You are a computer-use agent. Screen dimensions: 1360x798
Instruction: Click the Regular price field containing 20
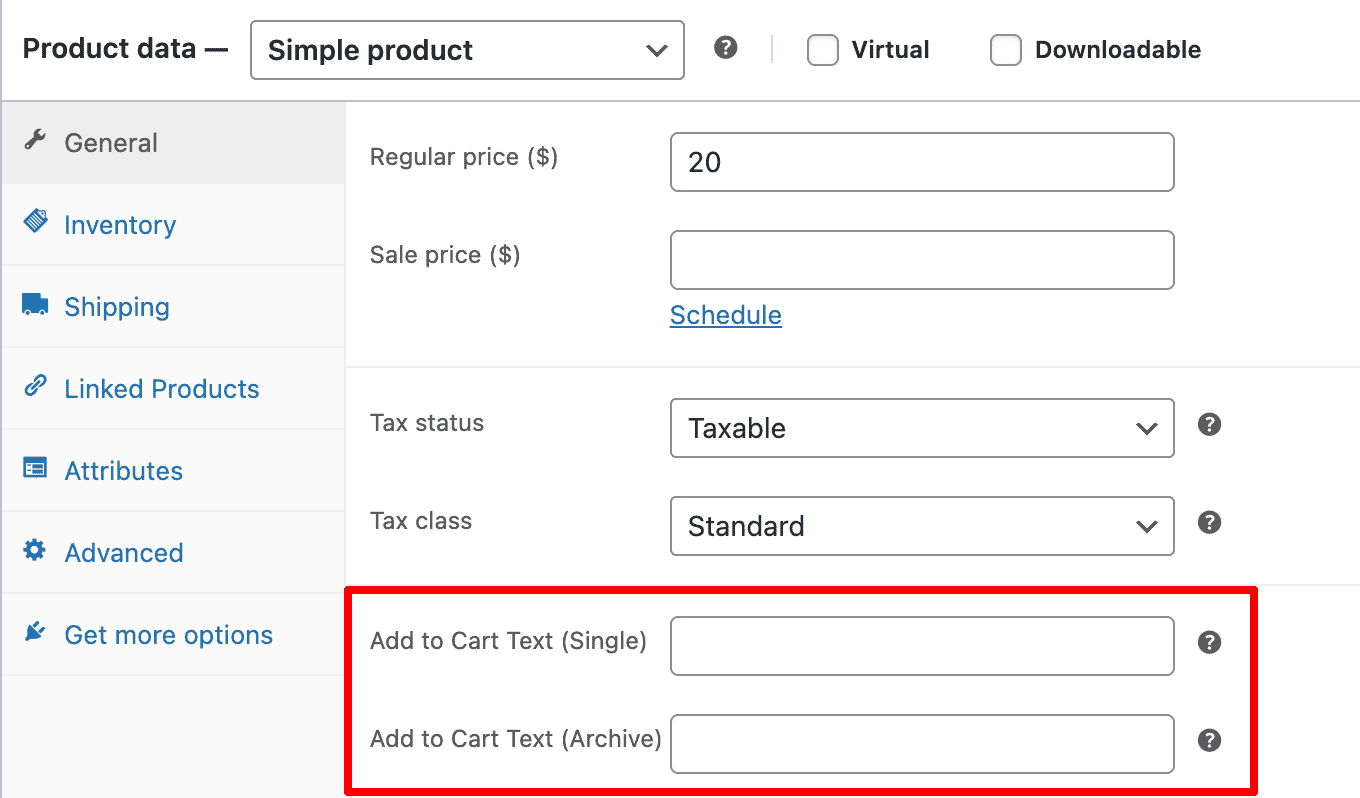point(922,162)
